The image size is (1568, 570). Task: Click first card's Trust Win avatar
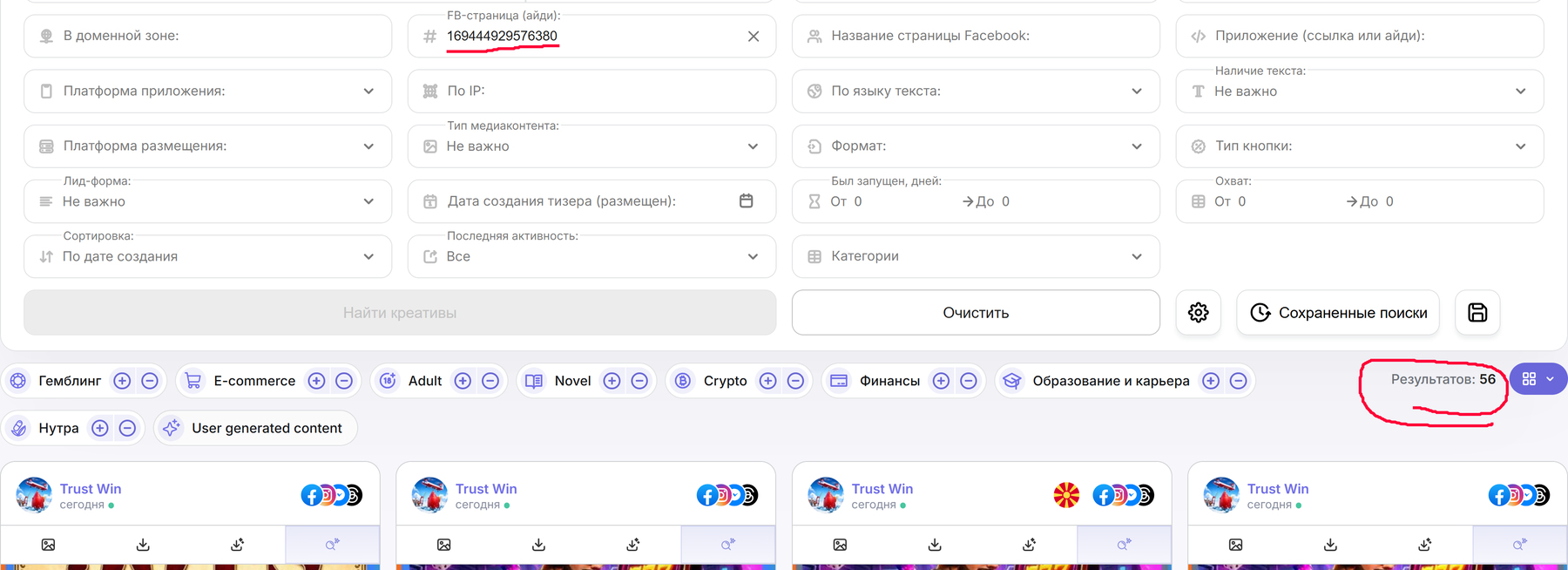point(34,495)
